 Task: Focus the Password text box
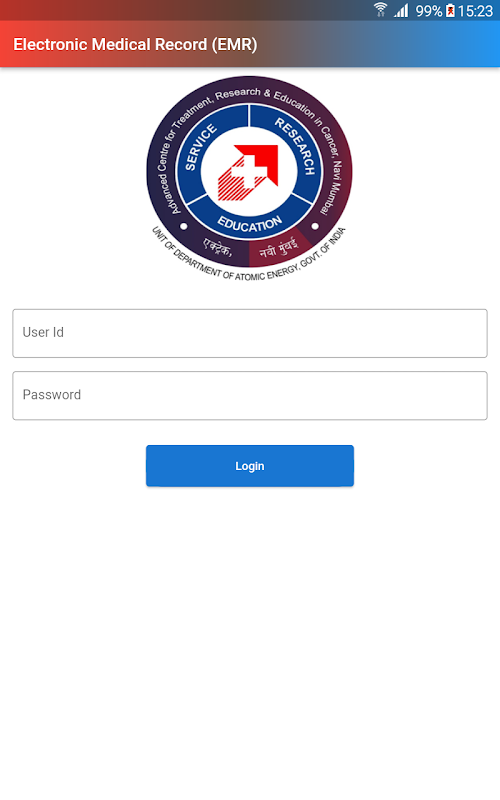pos(249,395)
